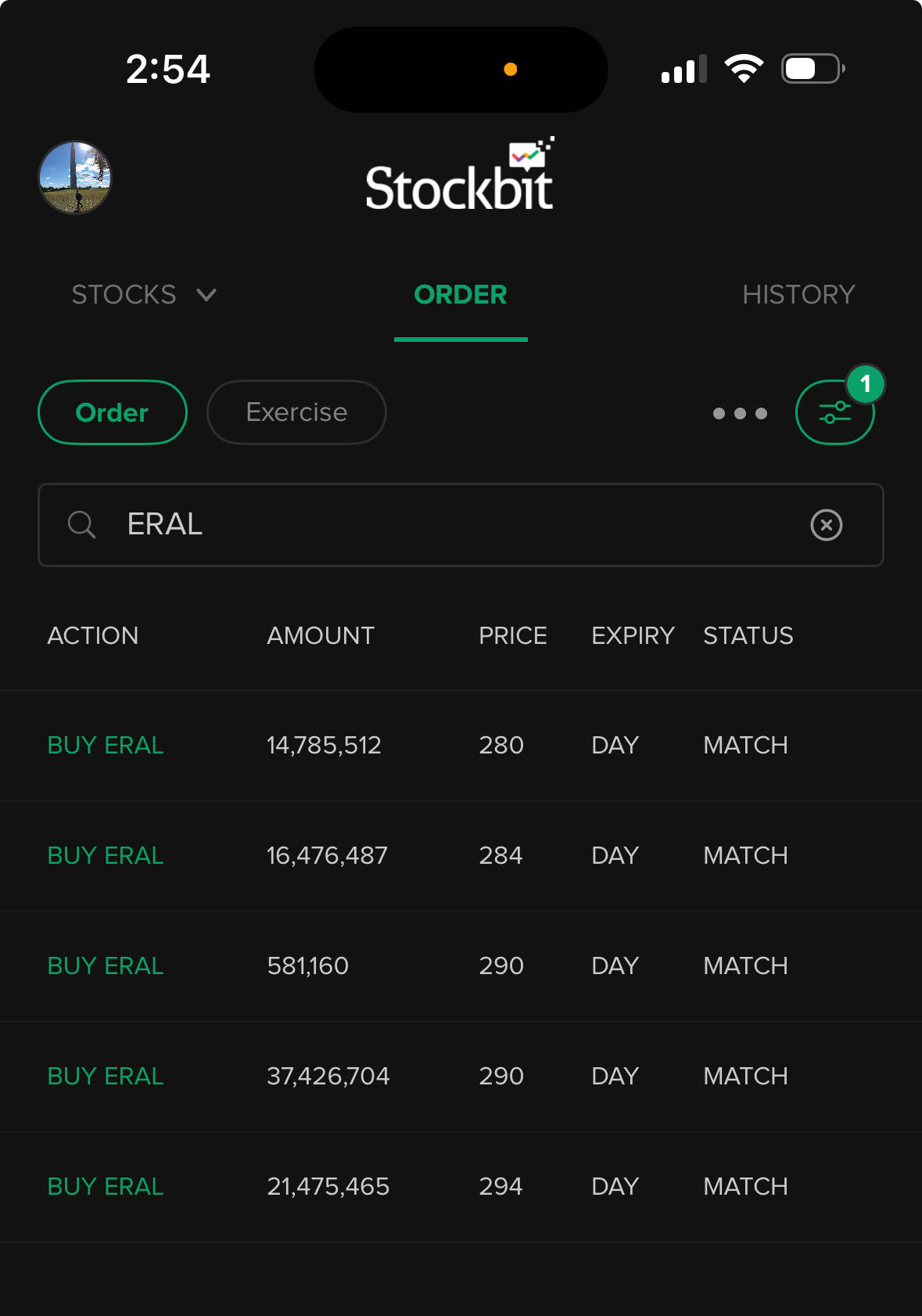Switch to the HISTORY tab
The image size is (922, 1316).
(x=798, y=295)
